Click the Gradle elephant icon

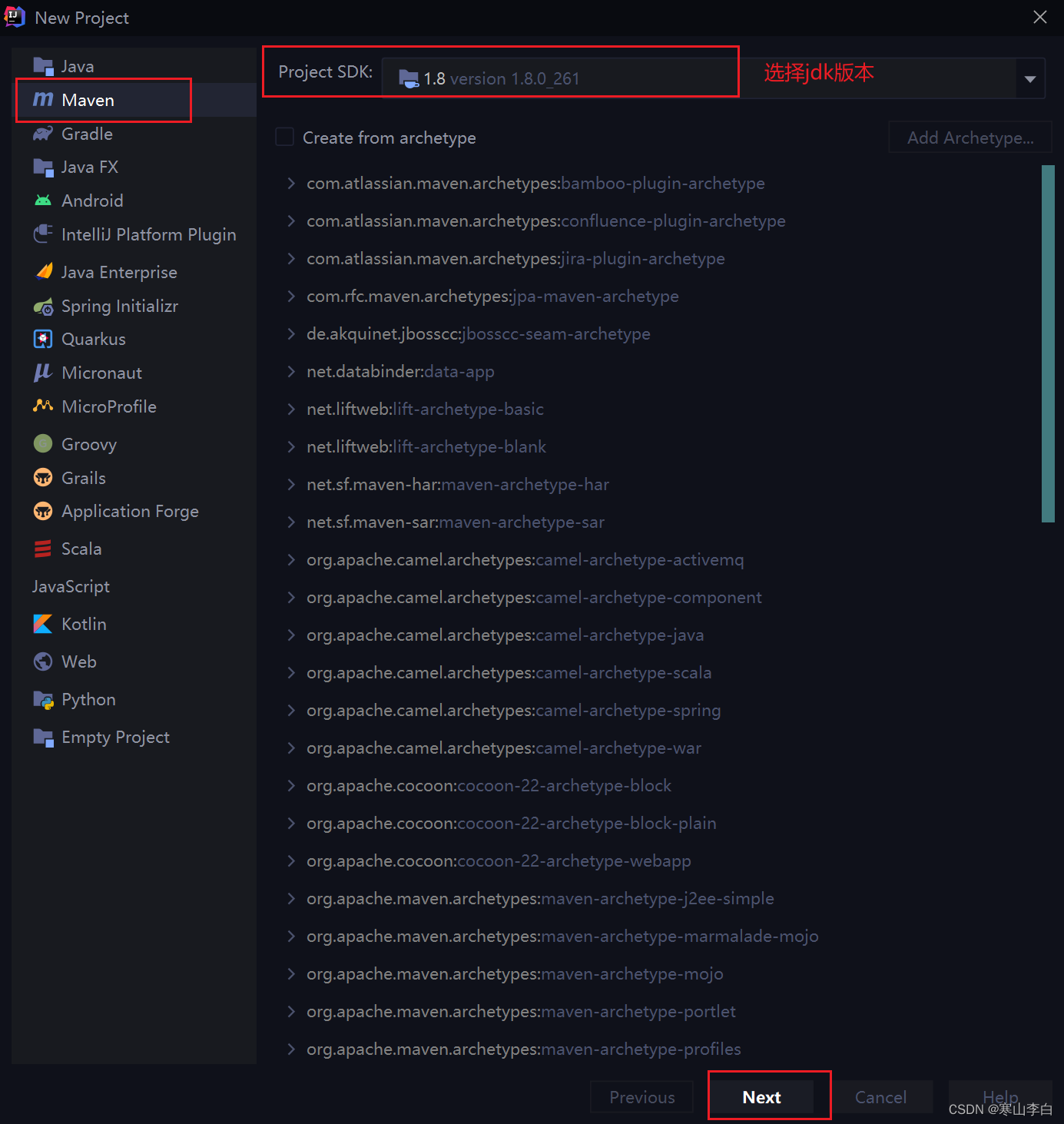pos(43,134)
